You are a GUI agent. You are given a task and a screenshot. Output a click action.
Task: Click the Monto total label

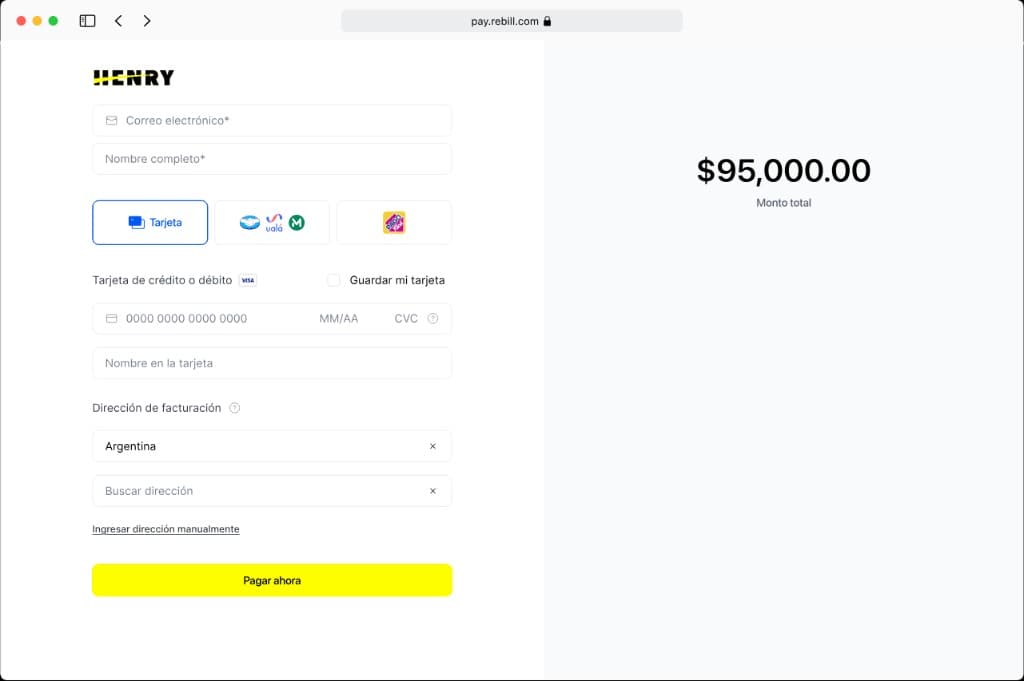pyautogui.click(x=784, y=203)
